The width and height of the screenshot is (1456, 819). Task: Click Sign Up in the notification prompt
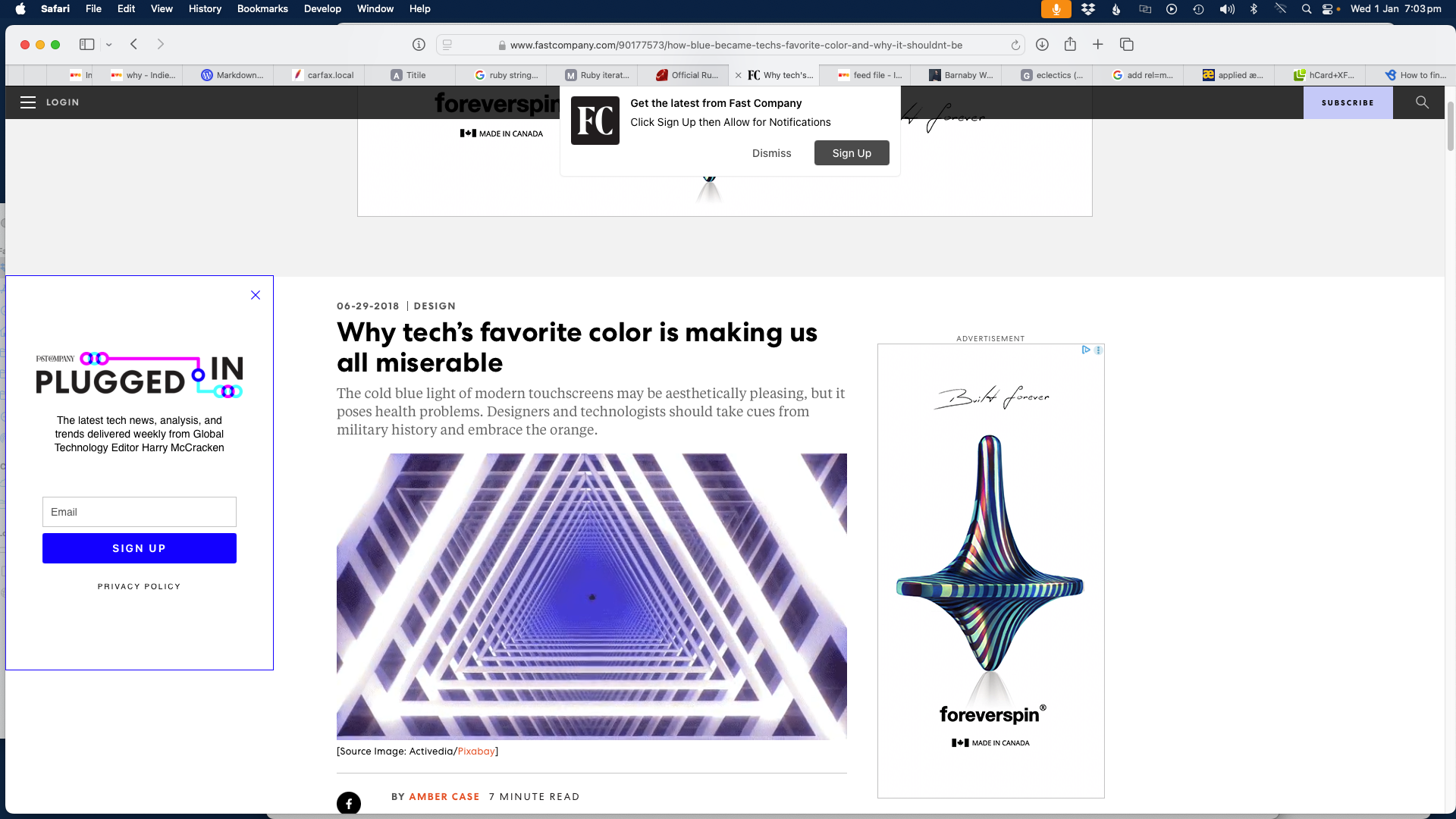[x=851, y=152]
